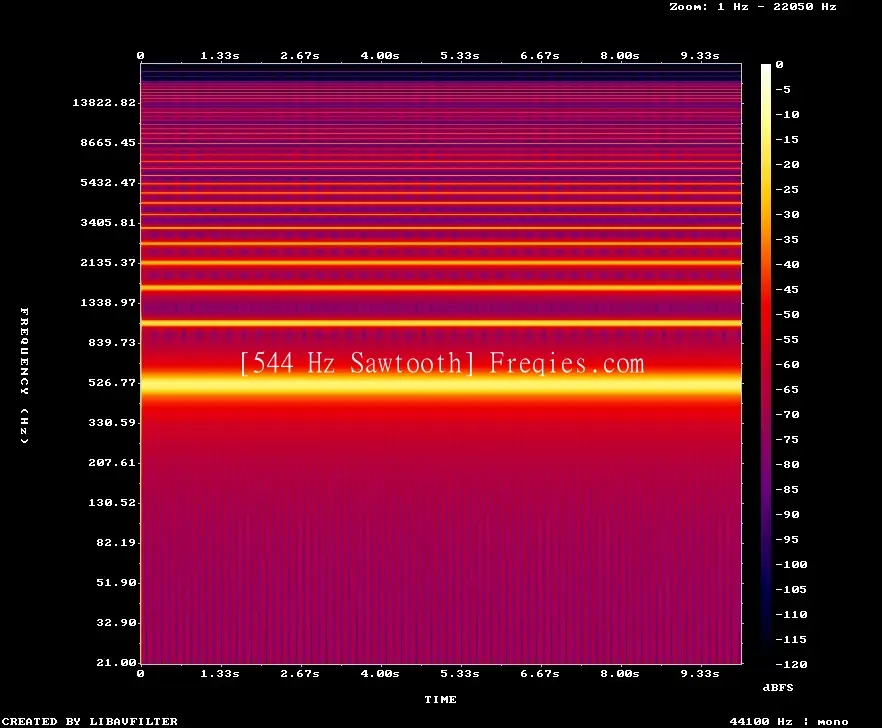Click the 839.73 frequency axis label

tap(112, 342)
